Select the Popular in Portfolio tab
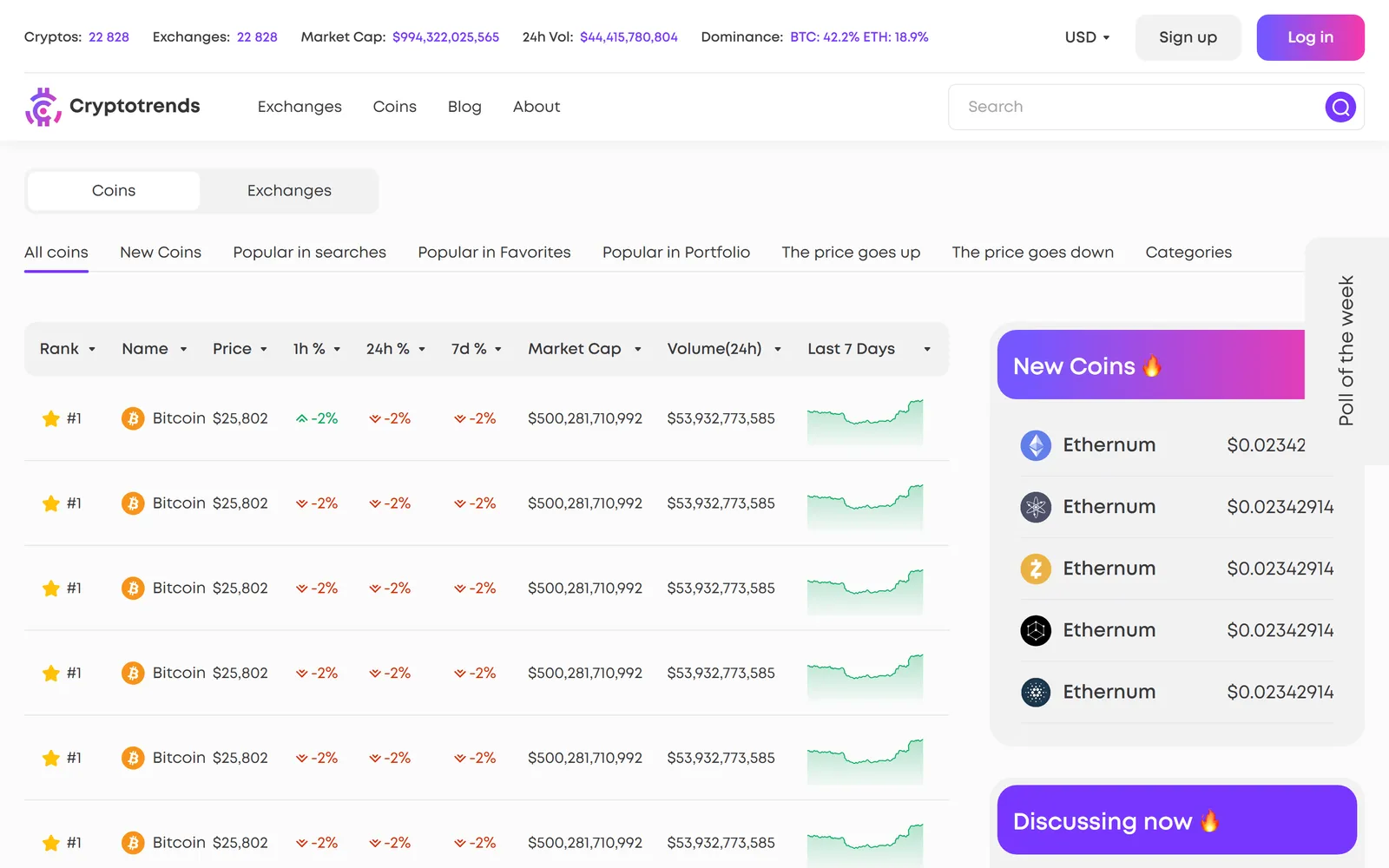This screenshot has width=1389, height=868. click(x=676, y=253)
